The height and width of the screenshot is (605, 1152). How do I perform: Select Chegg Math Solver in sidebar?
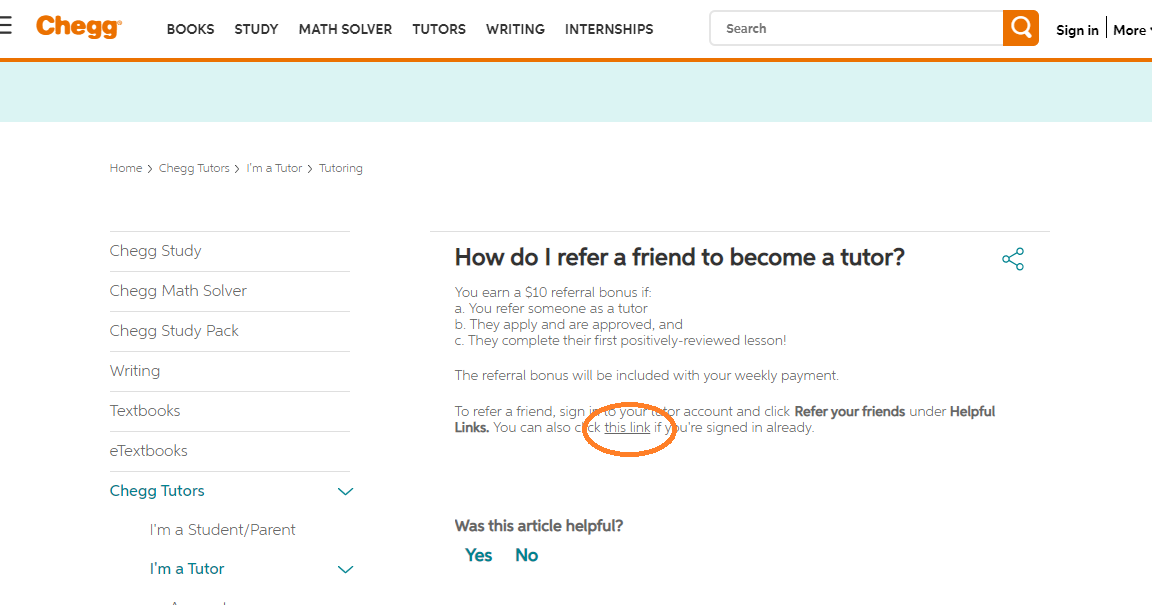pyautogui.click(x=178, y=290)
